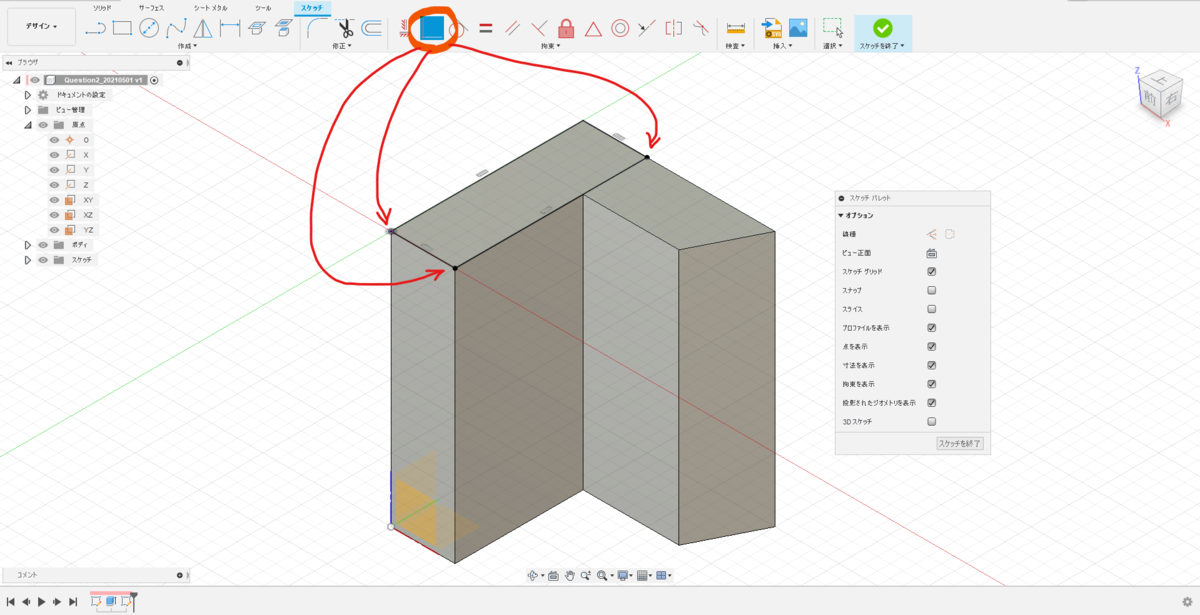Collapse the オプション section in sketch palette
The width and height of the screenshot is (1200, 615).
tap(841, 216)
